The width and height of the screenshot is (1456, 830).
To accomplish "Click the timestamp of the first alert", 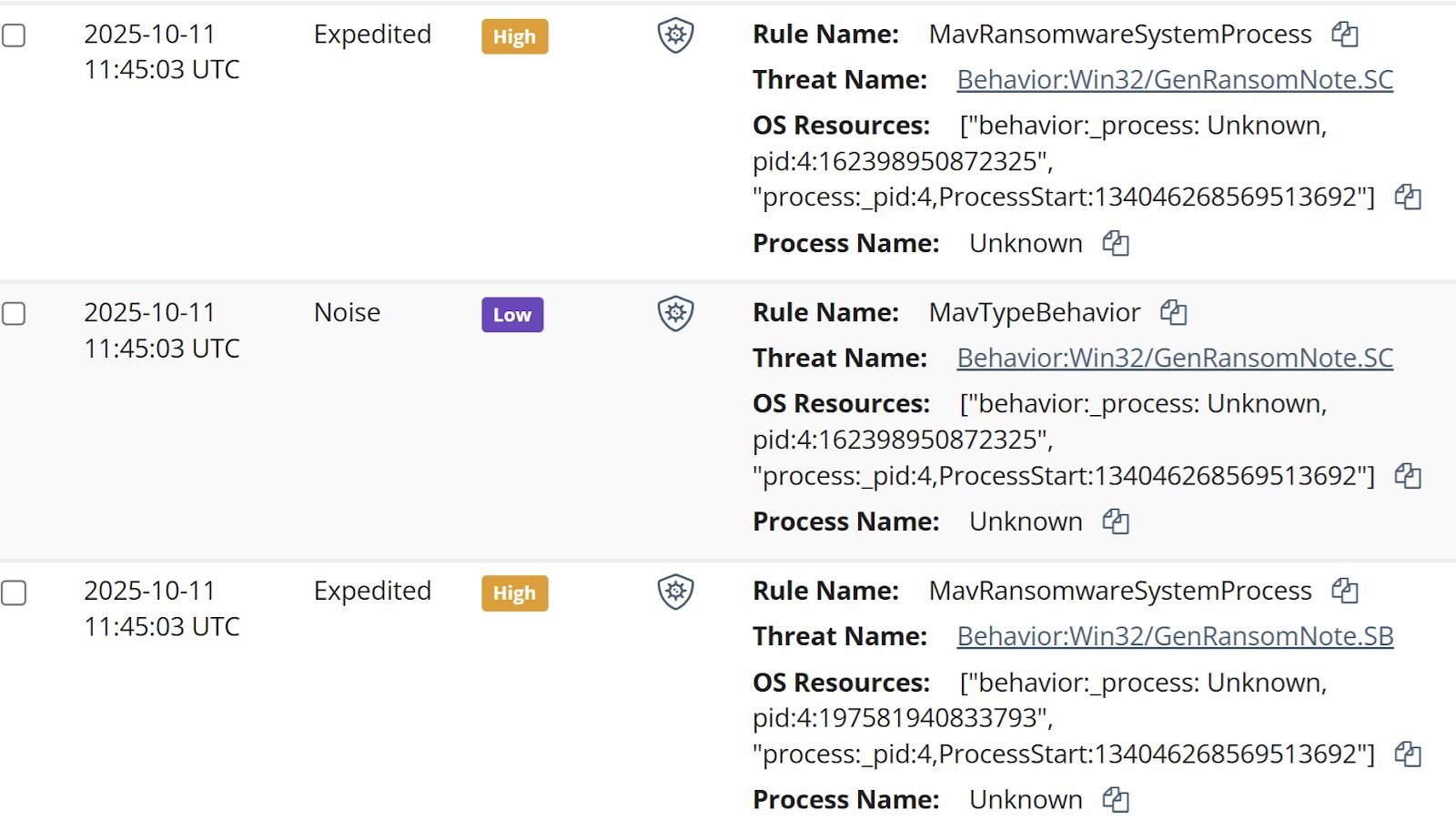I will (162, 52).
